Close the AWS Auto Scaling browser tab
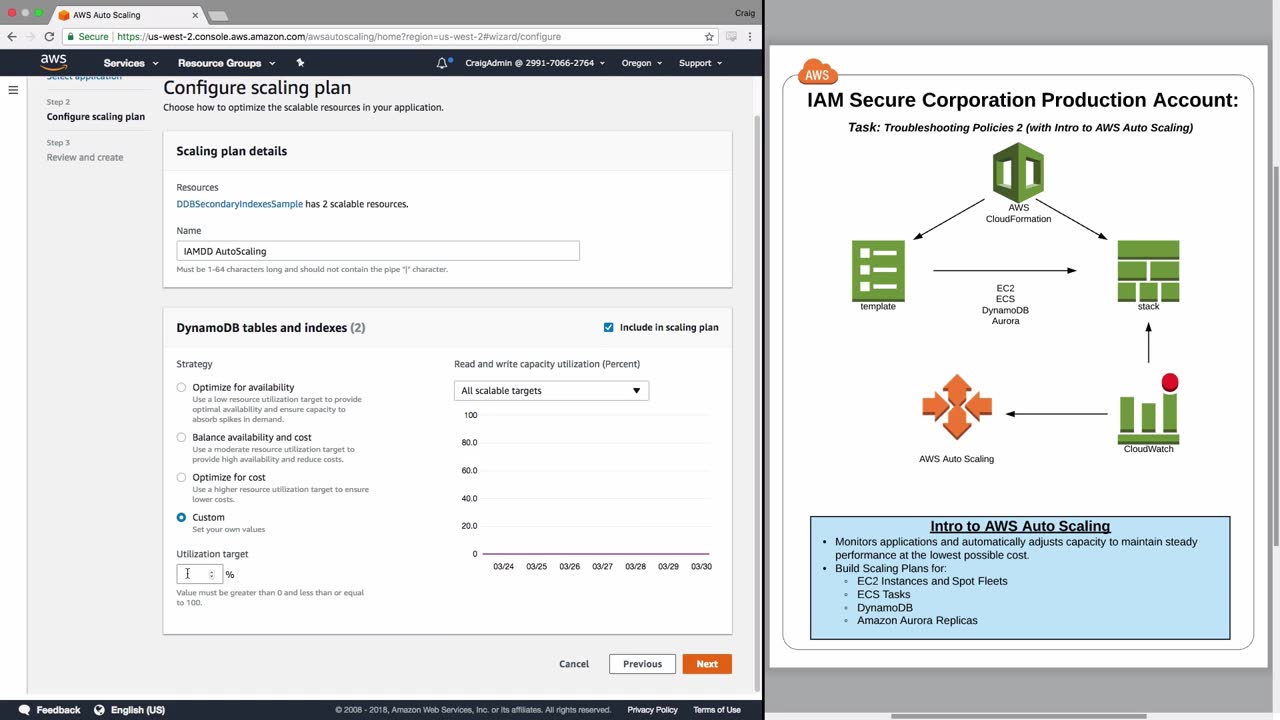The width and height of the screenshot is (1280, 720). pyautogui.click(x=195, y=15)
